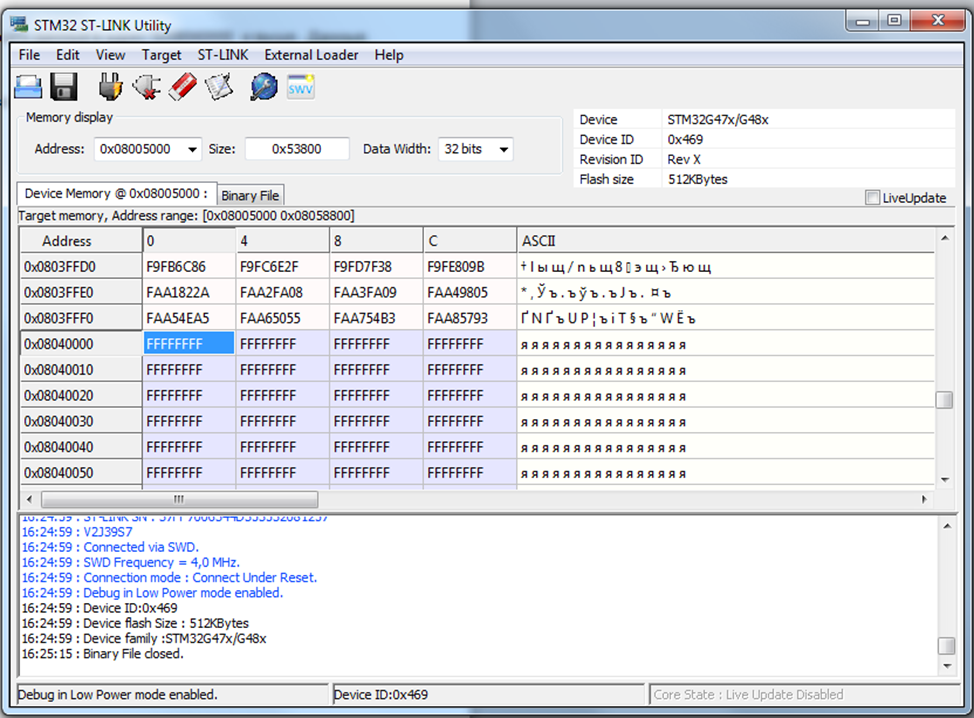Click the log panel scrollbar thumb
974x718 pixels.
click(946, 646)
